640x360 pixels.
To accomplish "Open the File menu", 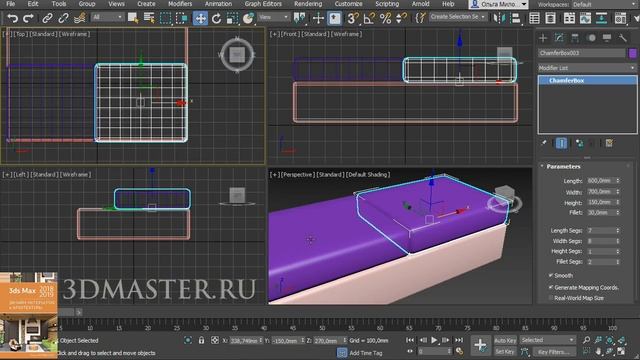I will 11,4.
